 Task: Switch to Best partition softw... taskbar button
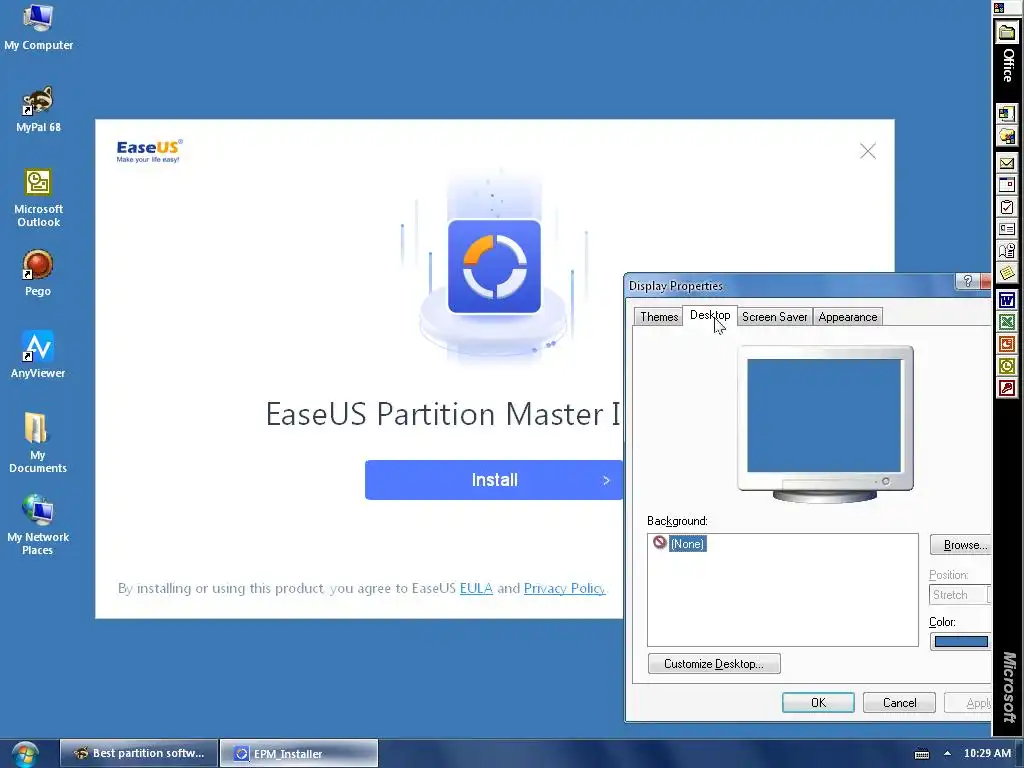[138, 753]
